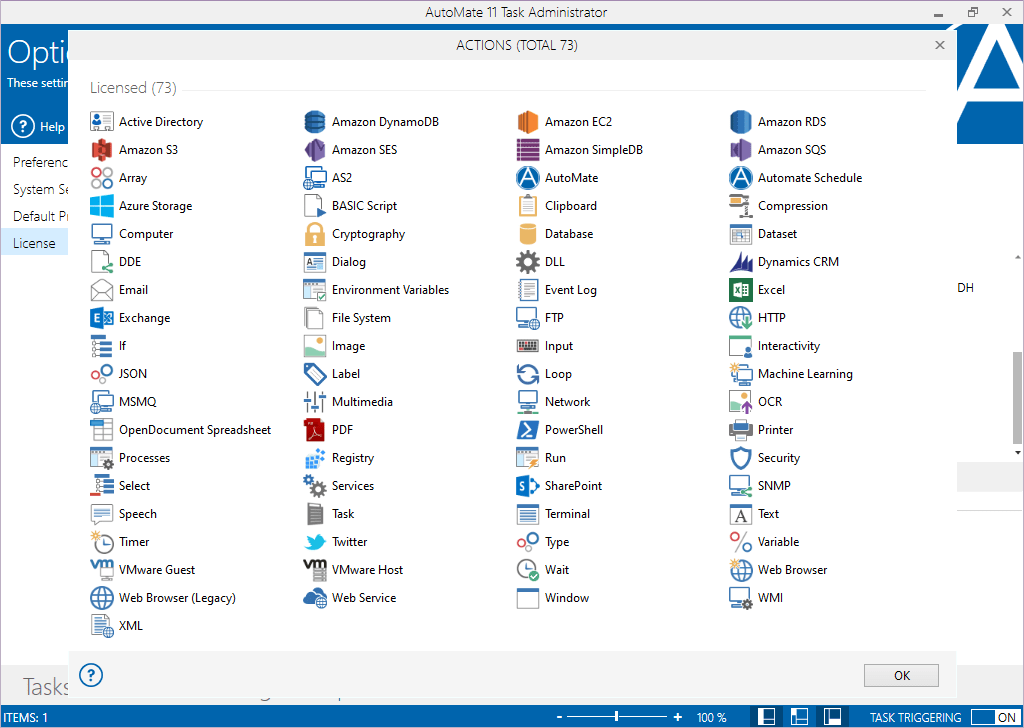Select the Amazon DynamoDB icon

tap(315, 121)
